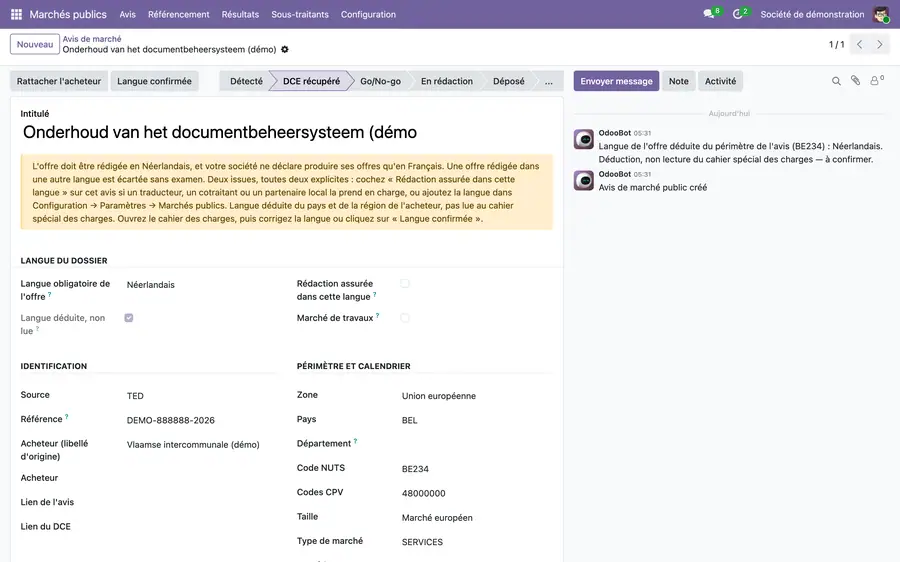Image resolution: width=900 pixels, height=562 pixels.
Task: Open the Taille field showing Marché européen
Action: point(476,518)
